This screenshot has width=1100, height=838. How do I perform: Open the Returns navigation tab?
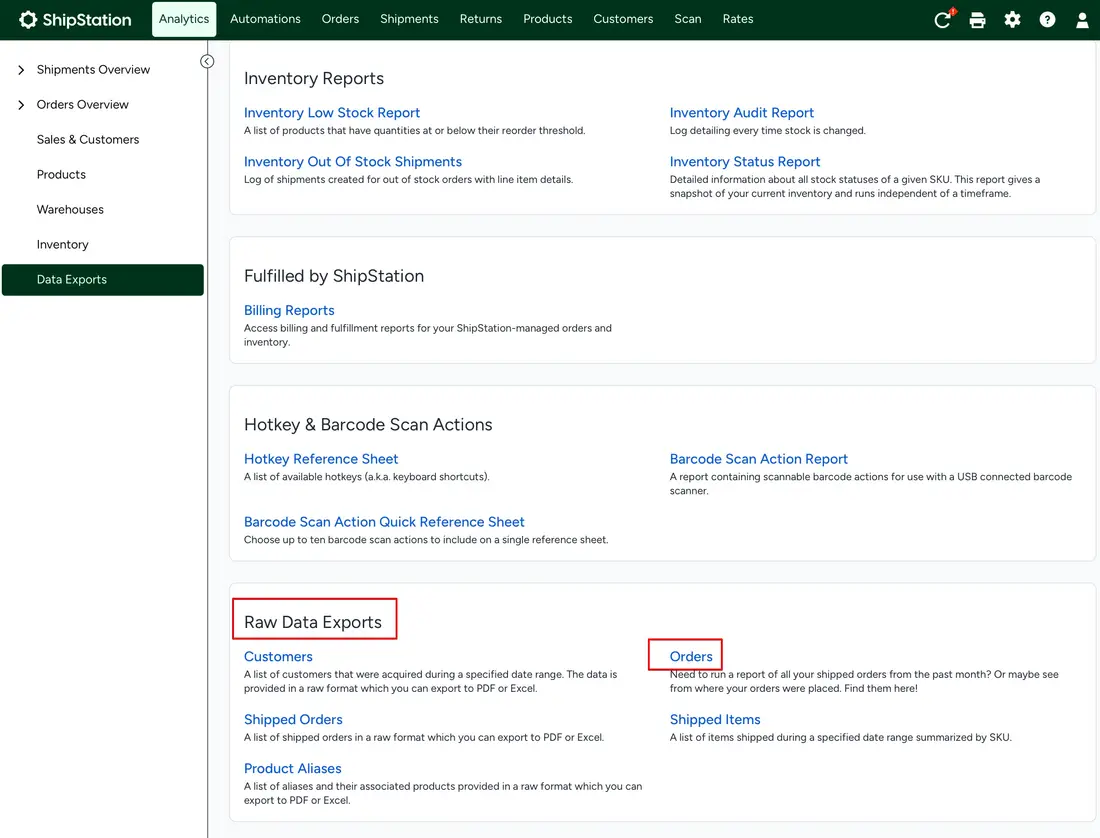point(481,19)
